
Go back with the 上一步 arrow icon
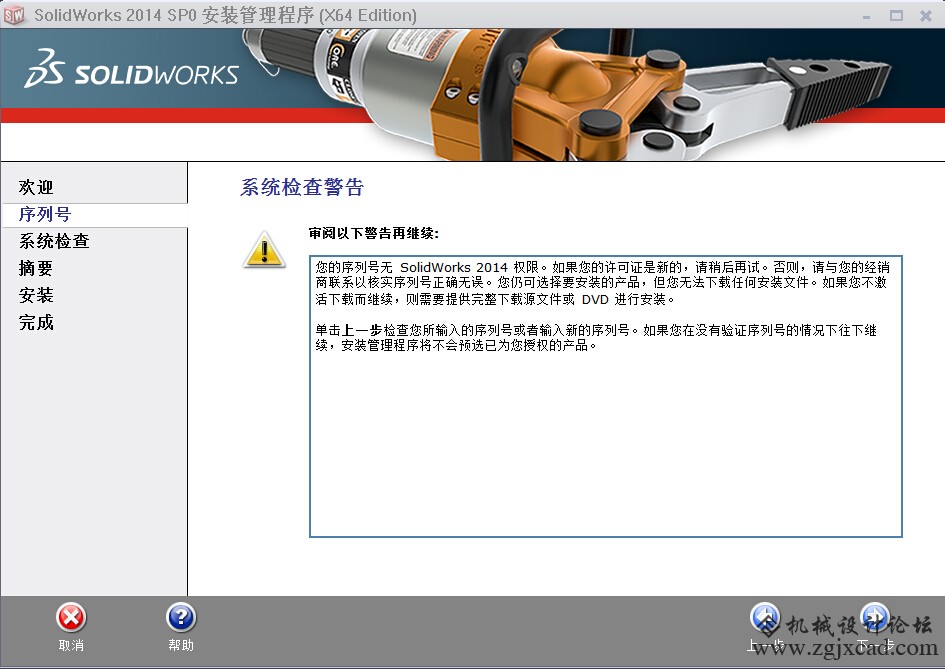765,617
